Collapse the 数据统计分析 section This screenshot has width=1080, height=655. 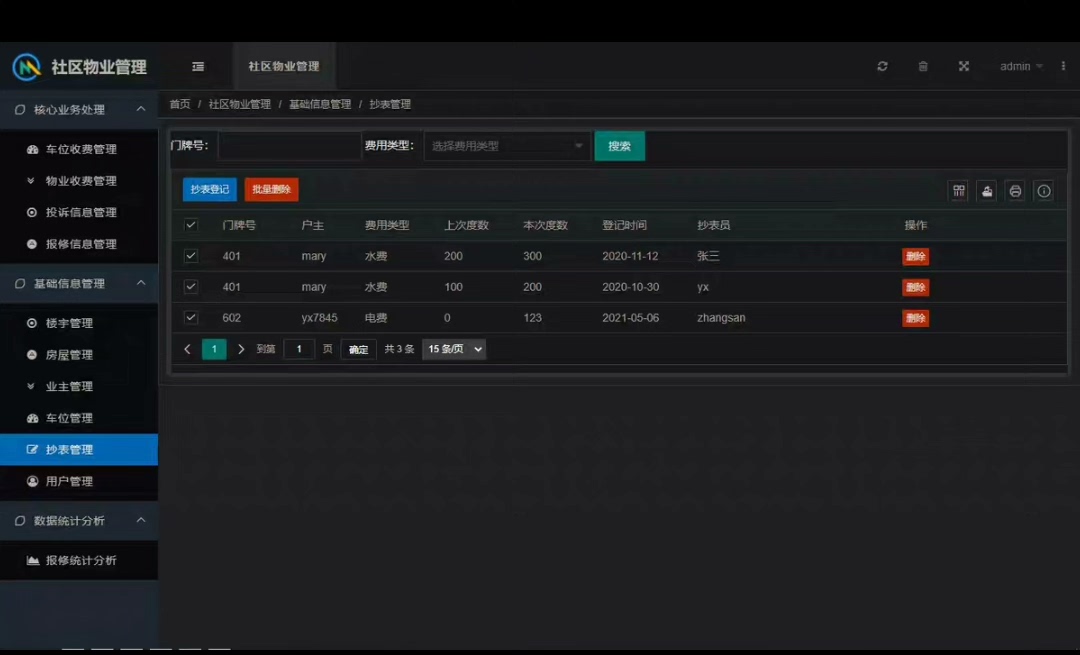[79, 521]
